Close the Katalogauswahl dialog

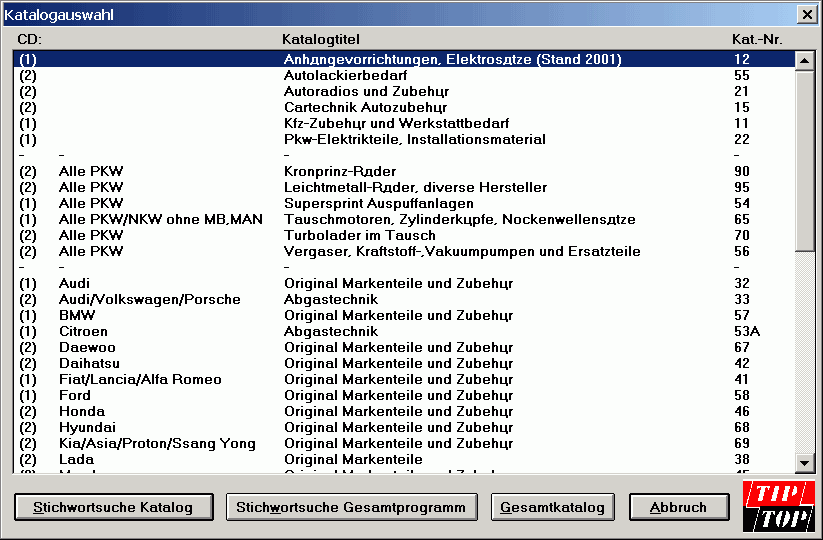(x=807, y=15)
